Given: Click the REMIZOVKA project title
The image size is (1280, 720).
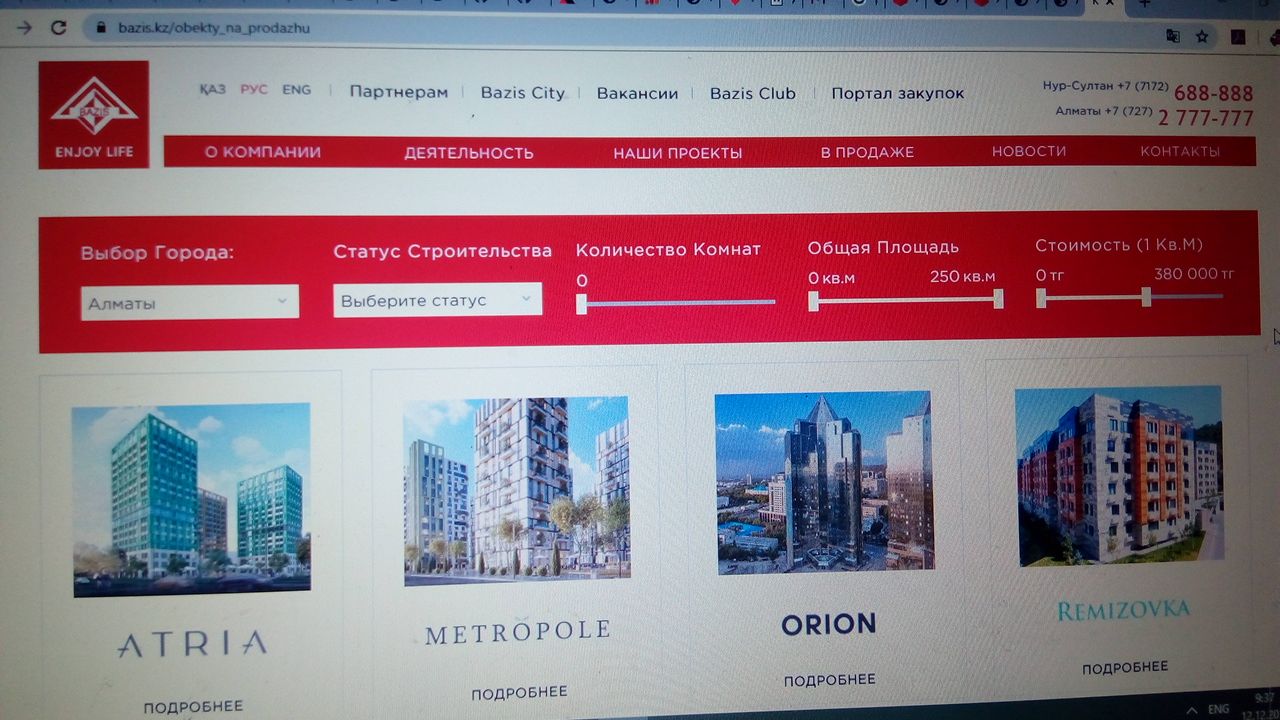Looking at the screenshot, I should (x=1123, y=609).
